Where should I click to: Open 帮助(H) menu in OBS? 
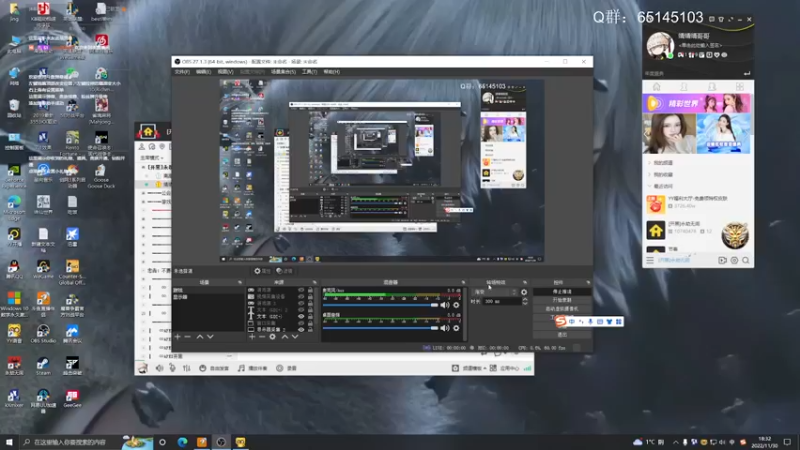point(332,72)
